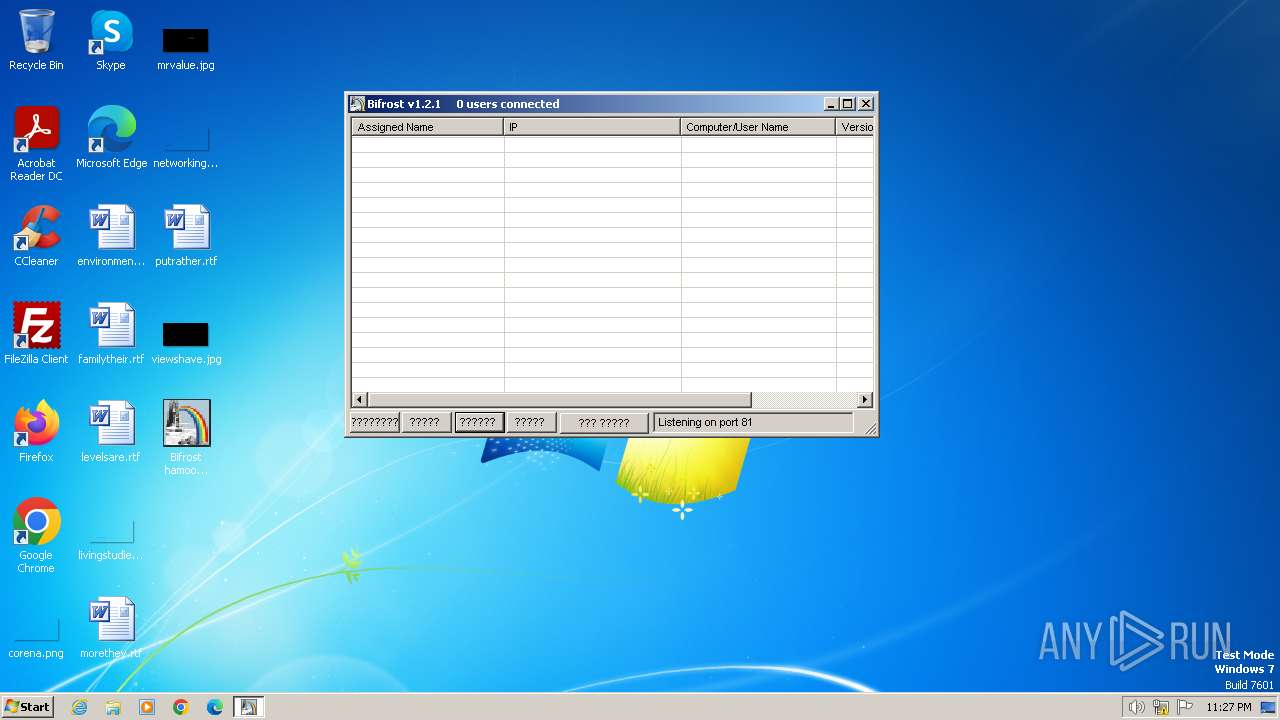Select the livingstudie... desktop file

[111, 540]
